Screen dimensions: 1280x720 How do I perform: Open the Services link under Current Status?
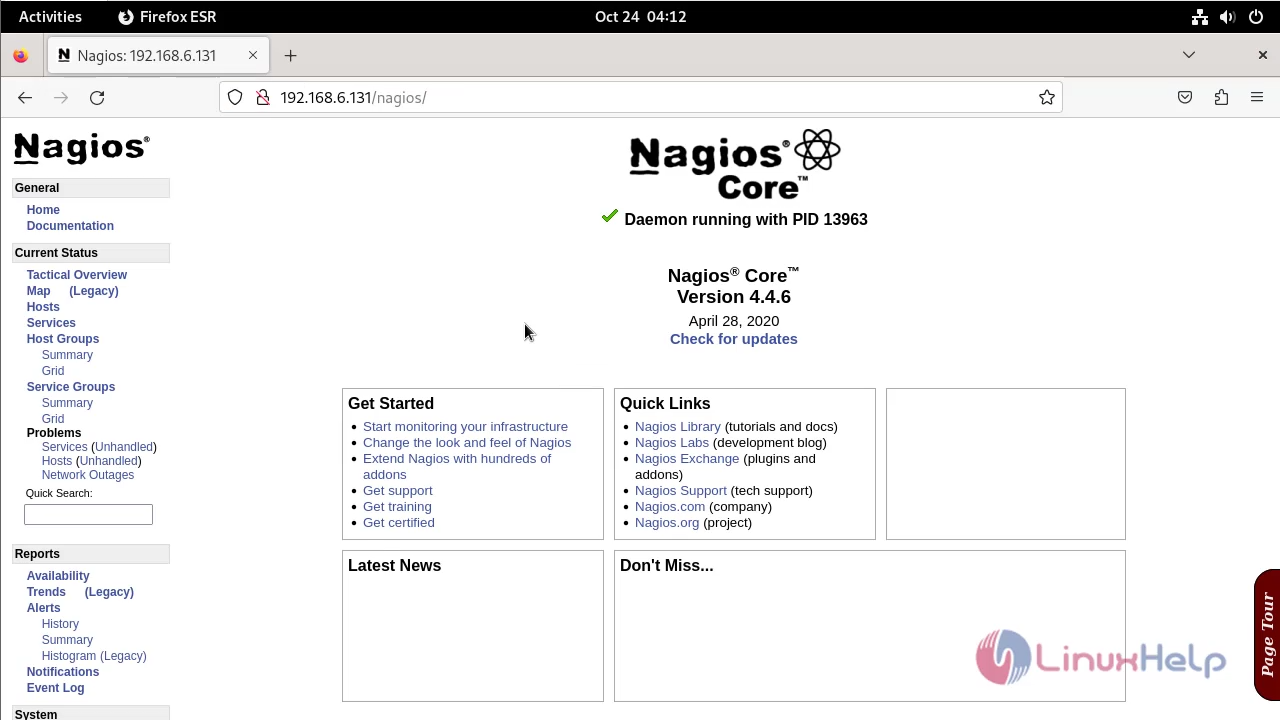pyautogui.click(x=51, y=323)
